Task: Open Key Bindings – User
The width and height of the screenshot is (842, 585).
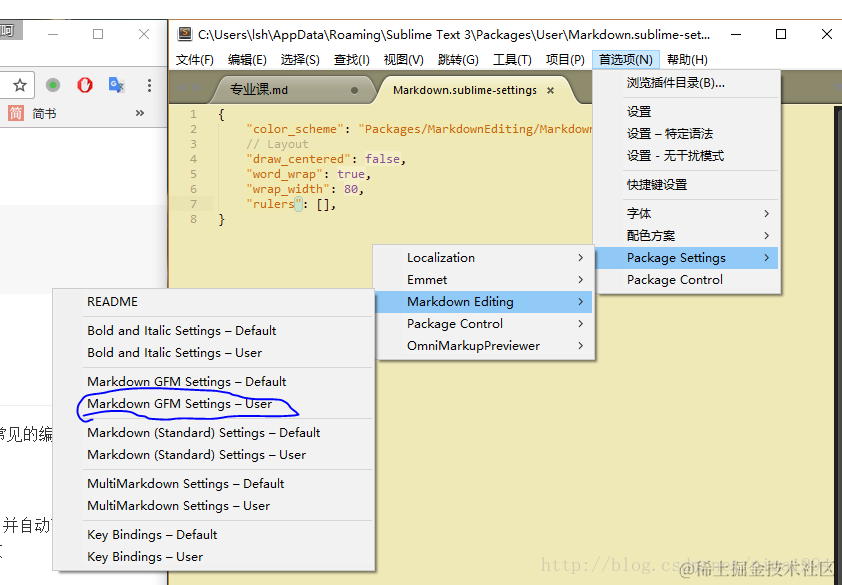Action: [214, 557]
